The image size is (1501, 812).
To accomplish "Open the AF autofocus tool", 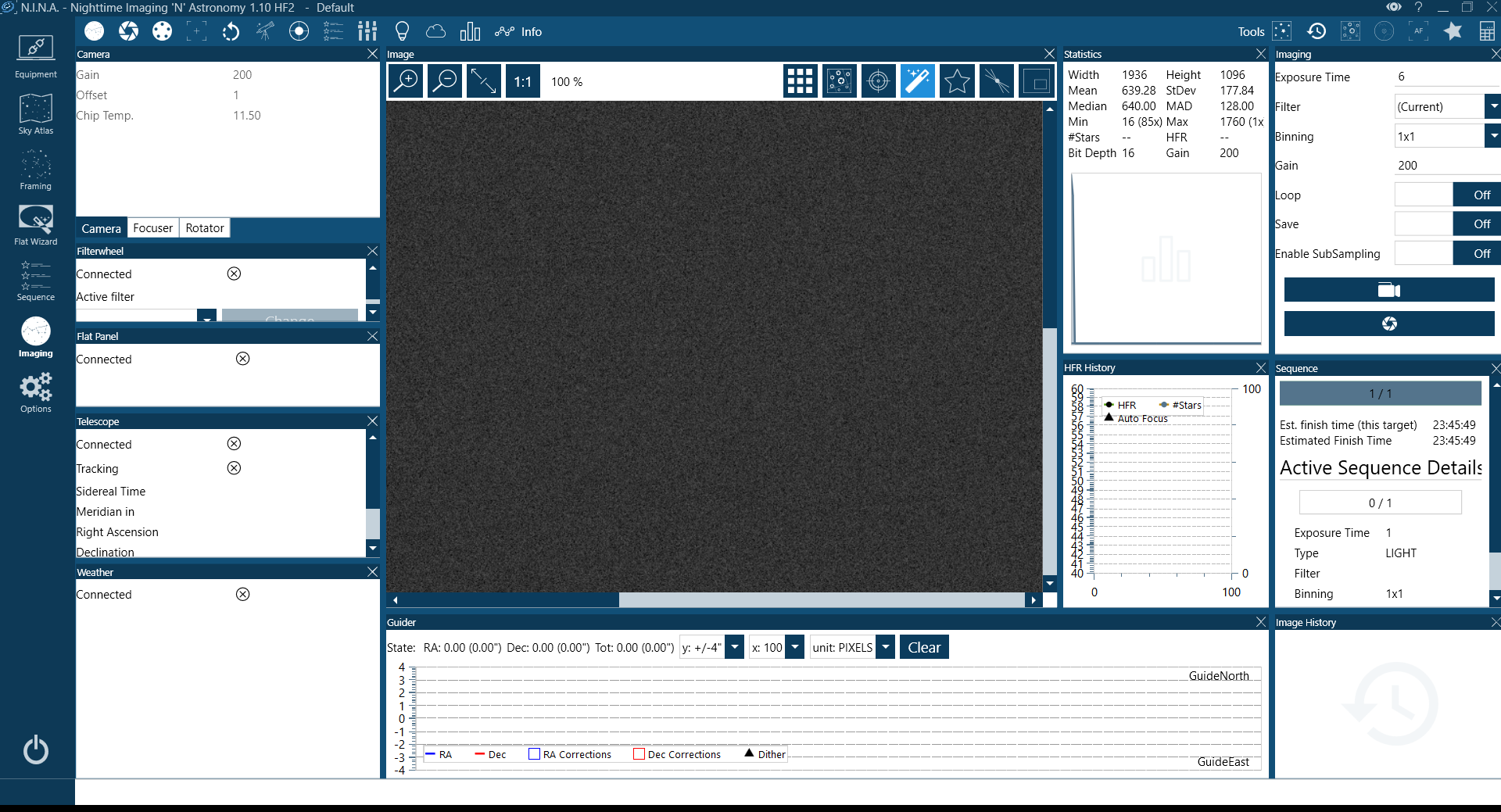I will tap(1418, 31).
